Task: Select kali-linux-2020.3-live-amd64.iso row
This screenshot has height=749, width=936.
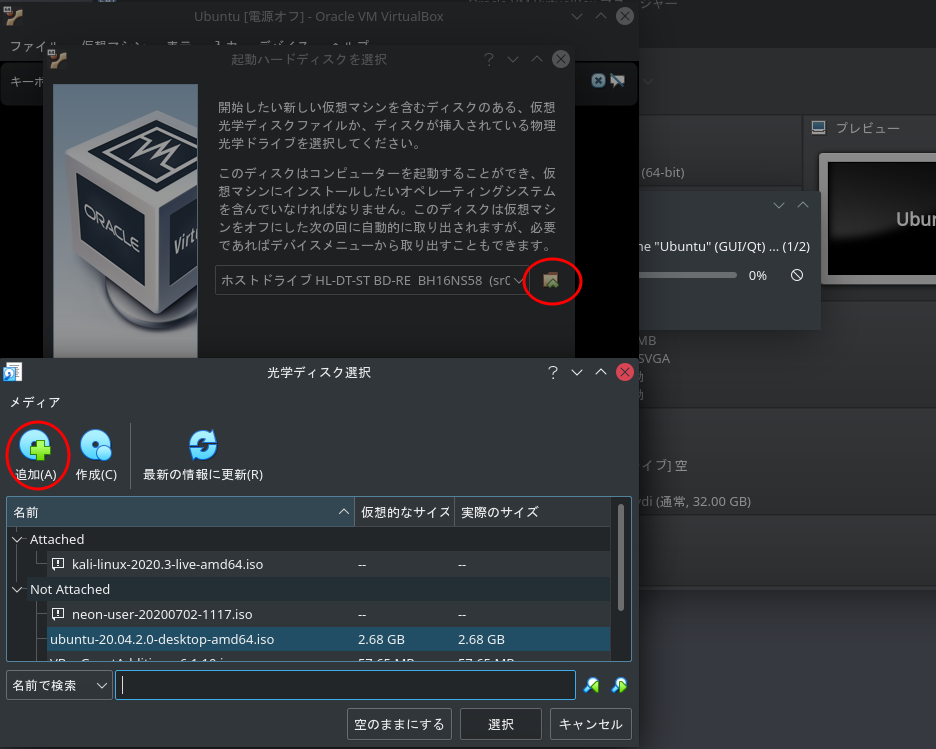Action: [329, 564]
